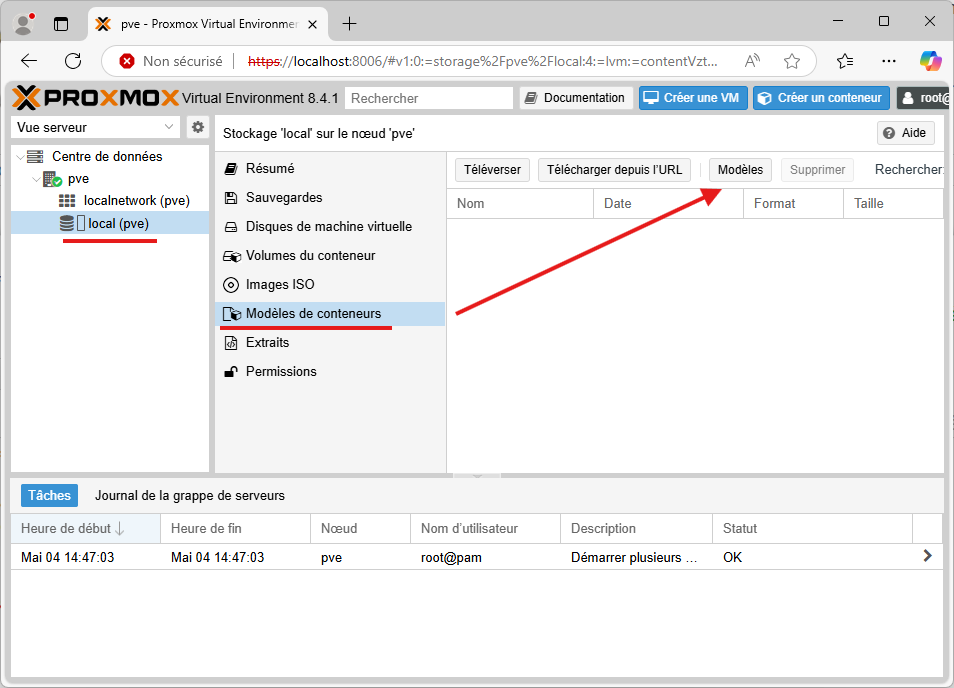Open browser settings and more menu
Image resolution: width=954 pixels, height=688 pixels.
click(x=888, y=61)
